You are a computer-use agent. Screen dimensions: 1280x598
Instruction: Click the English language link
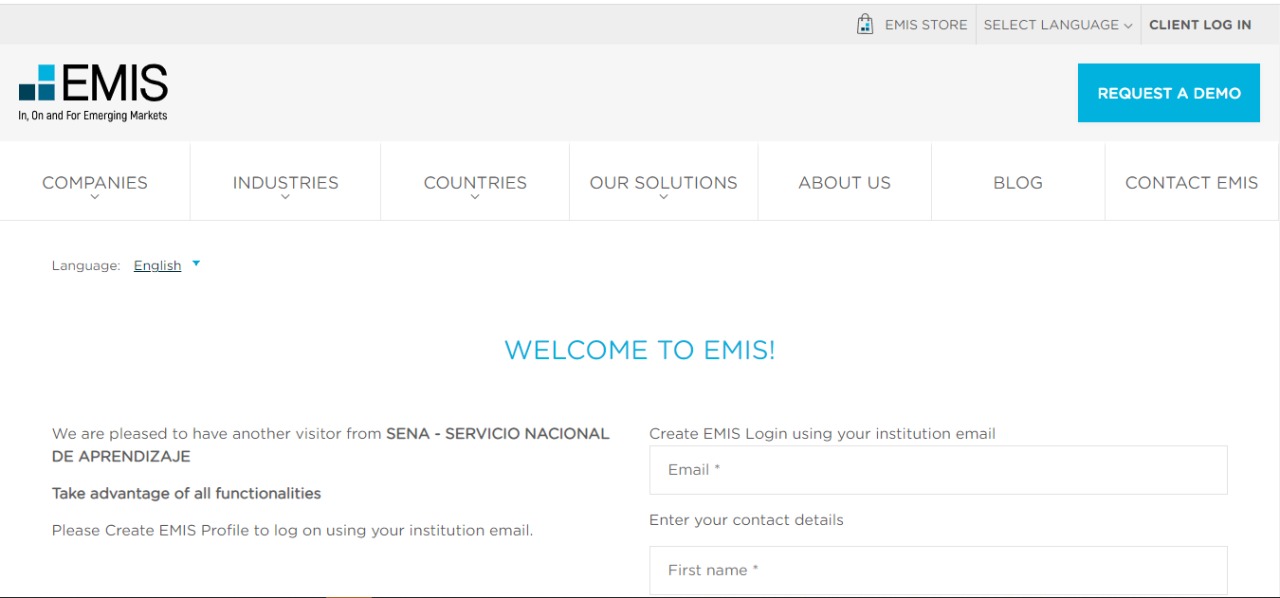[158, 265]
